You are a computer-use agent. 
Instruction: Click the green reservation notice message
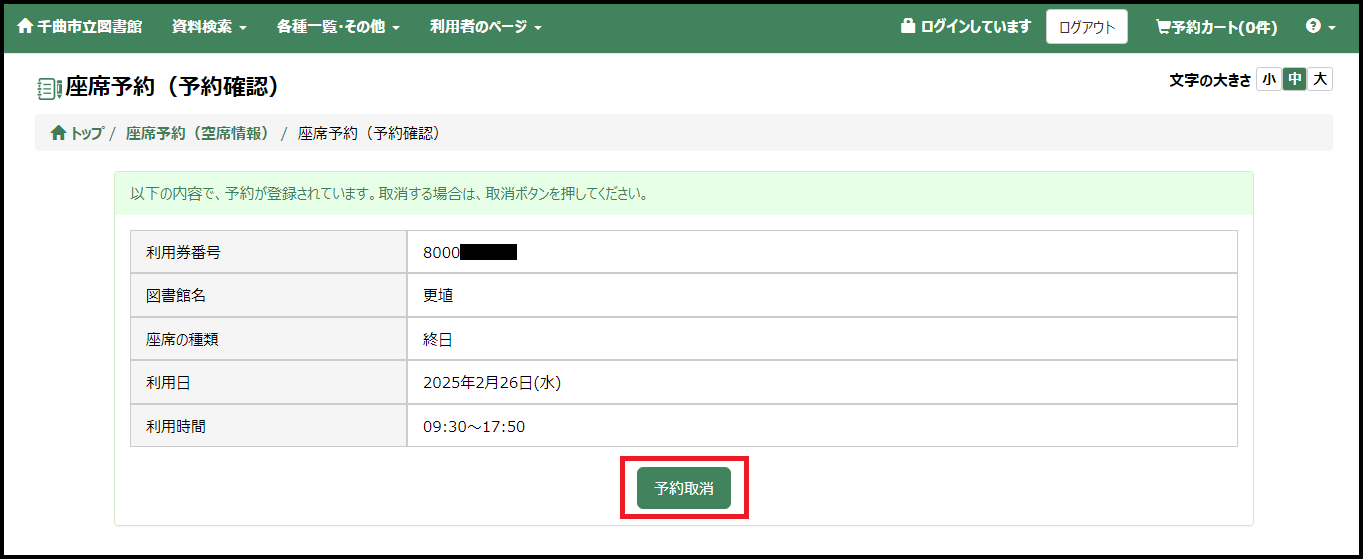[684, 194]
